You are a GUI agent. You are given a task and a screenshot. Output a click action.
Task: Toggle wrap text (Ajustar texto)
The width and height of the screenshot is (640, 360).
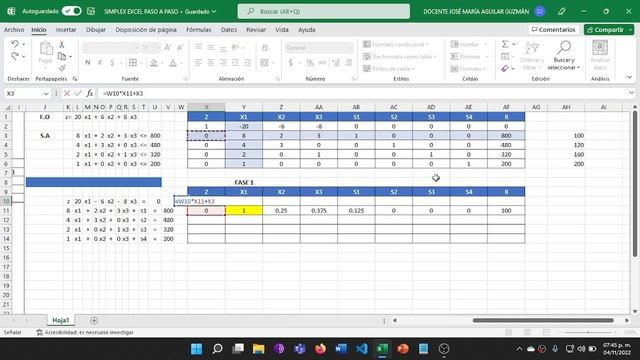click(265, 48)
